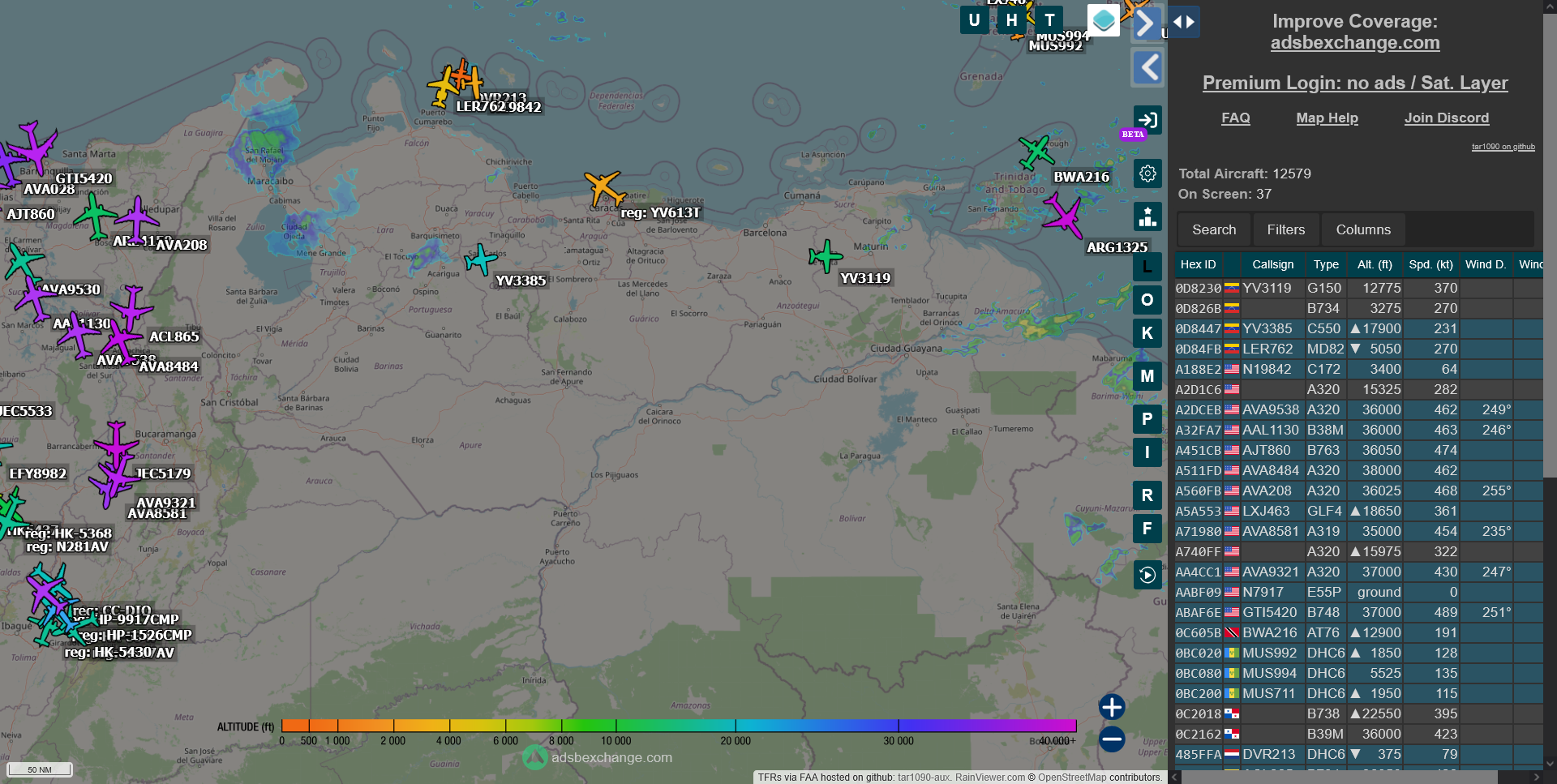Click the YV3119 aircraft icon on map
The image size is (1557, 784).
(x=826, y=256)
